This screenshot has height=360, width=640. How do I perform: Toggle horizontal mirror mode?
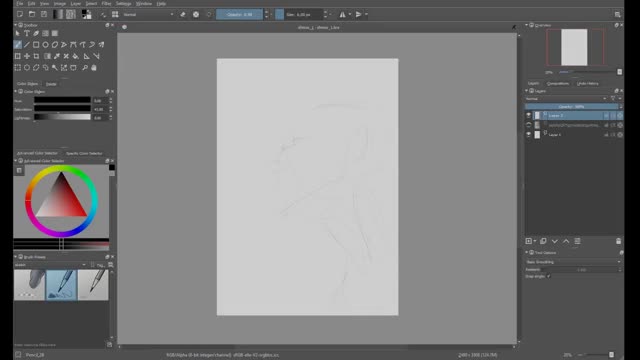click(x=342, y=14)
